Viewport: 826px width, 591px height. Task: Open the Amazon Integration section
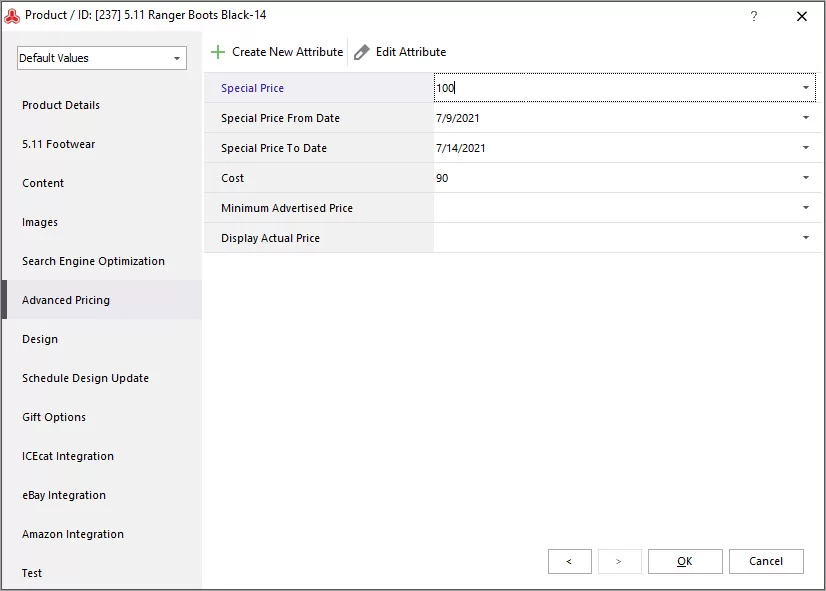tap(73, 534)
